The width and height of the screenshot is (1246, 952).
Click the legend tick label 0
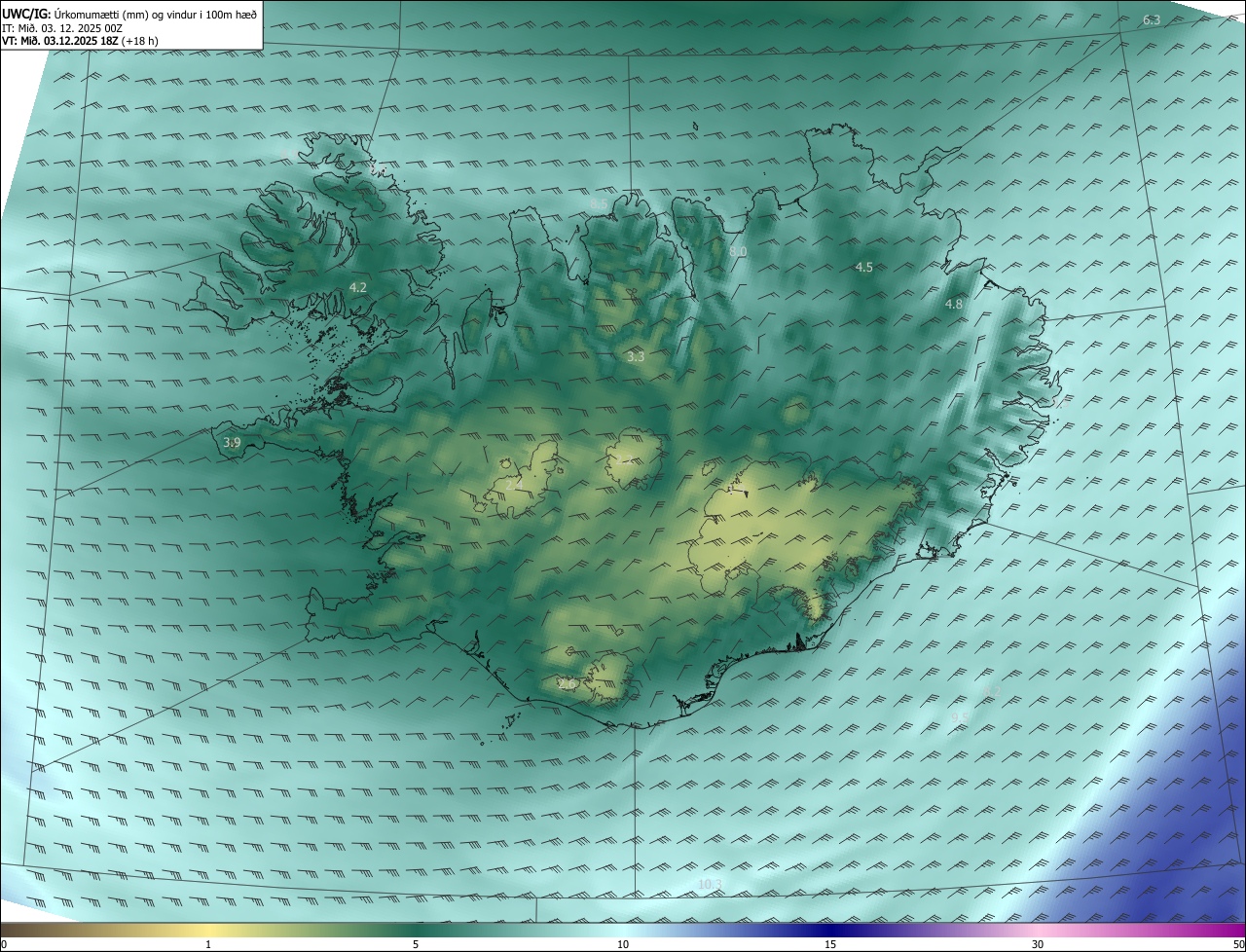point(4,944)
